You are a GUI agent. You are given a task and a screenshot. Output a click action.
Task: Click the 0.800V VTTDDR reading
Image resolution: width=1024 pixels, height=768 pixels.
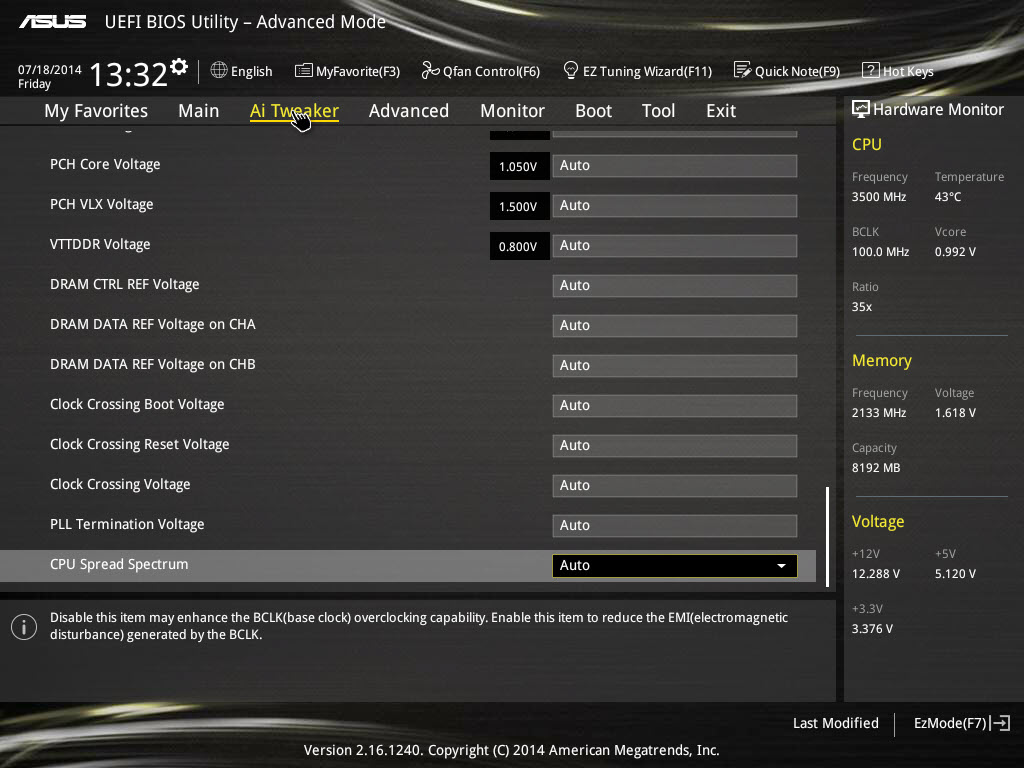coord(519,246)
